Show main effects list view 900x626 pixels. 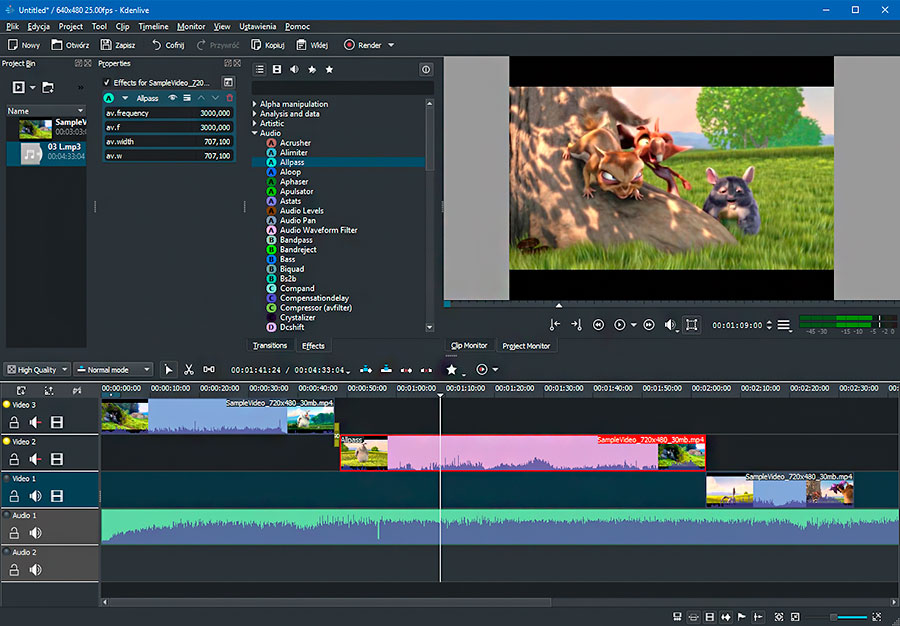coord(259,69)
